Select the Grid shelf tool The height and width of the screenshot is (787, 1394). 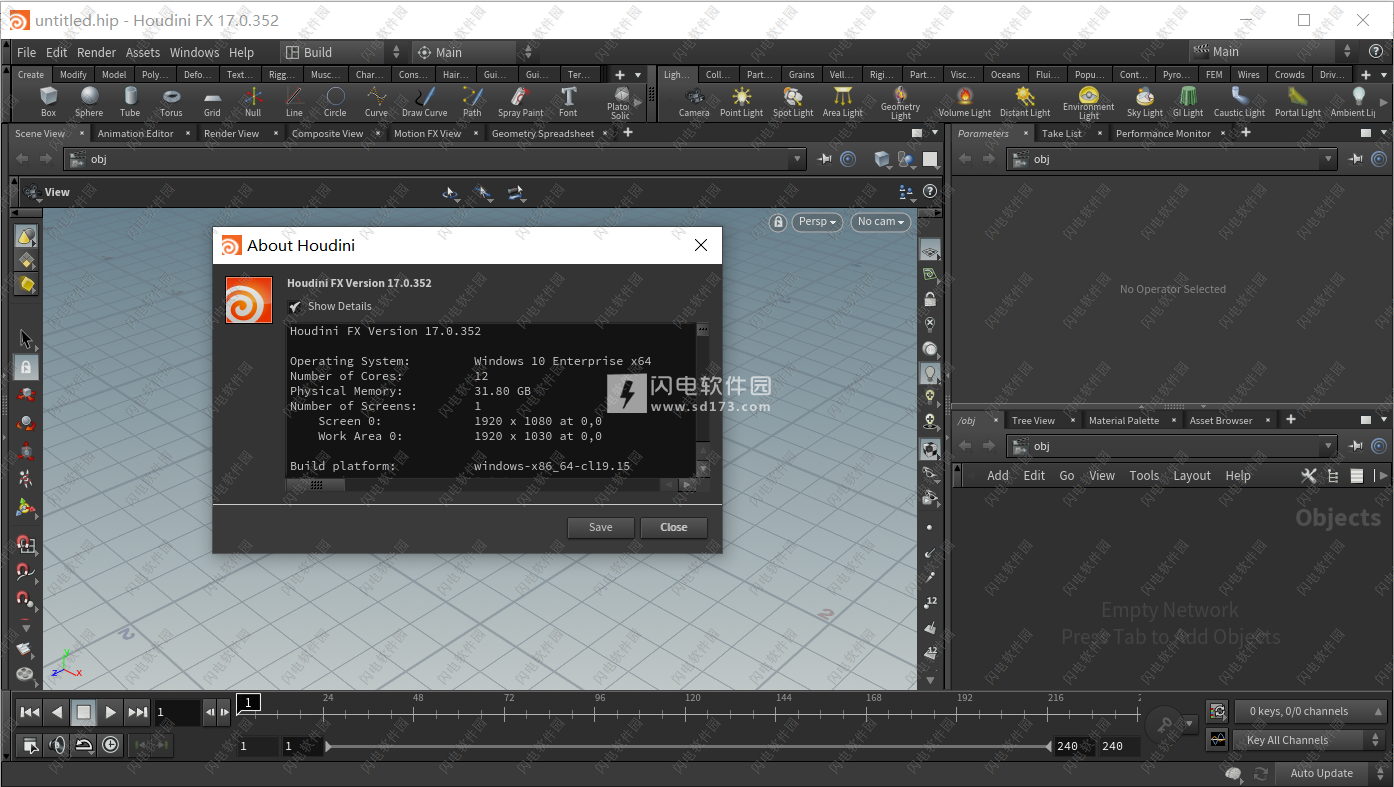[212, 101]
